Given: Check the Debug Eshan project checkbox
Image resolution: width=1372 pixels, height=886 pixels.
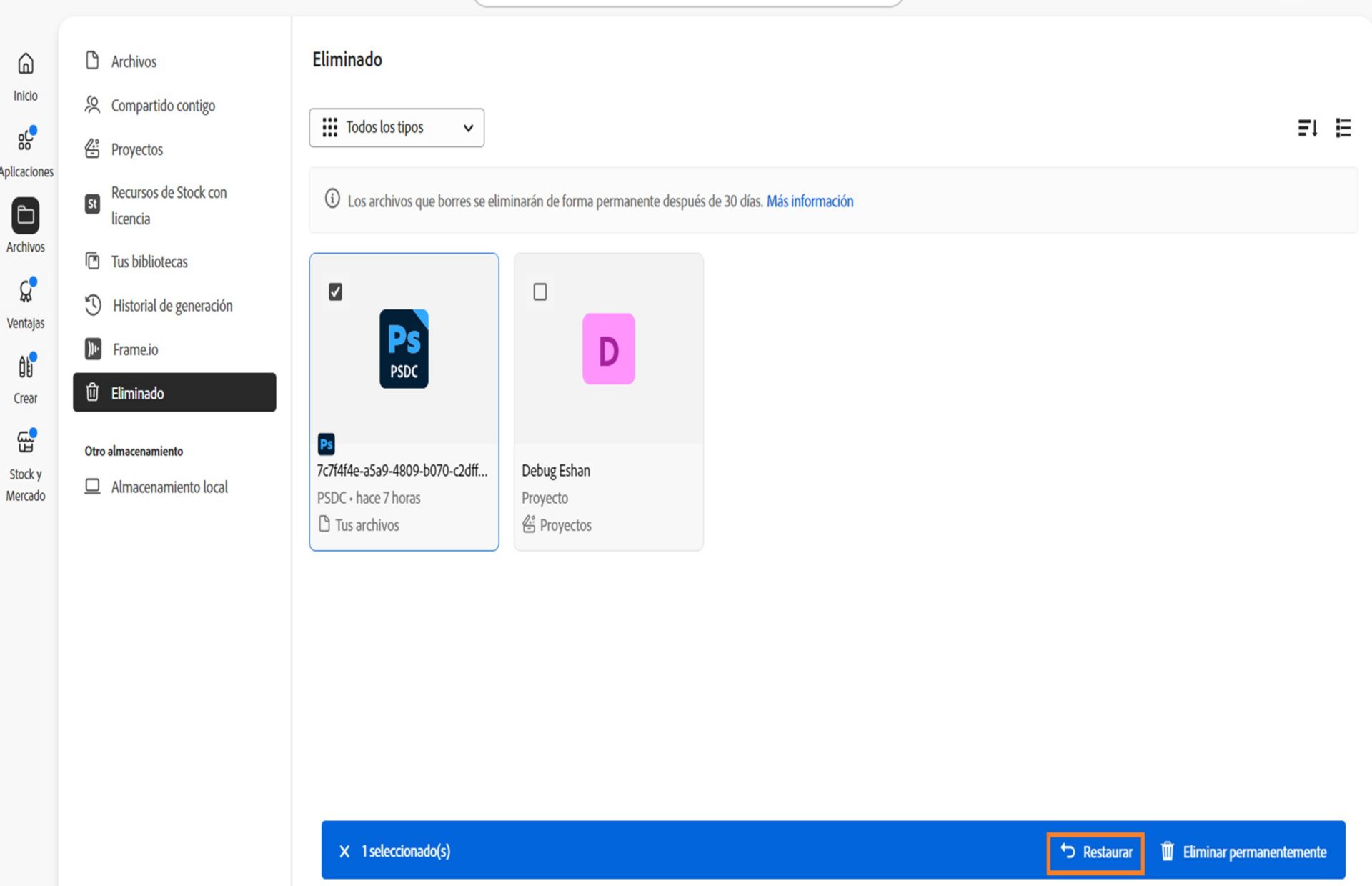Looking at the screenshot, I should pos(540,292).
